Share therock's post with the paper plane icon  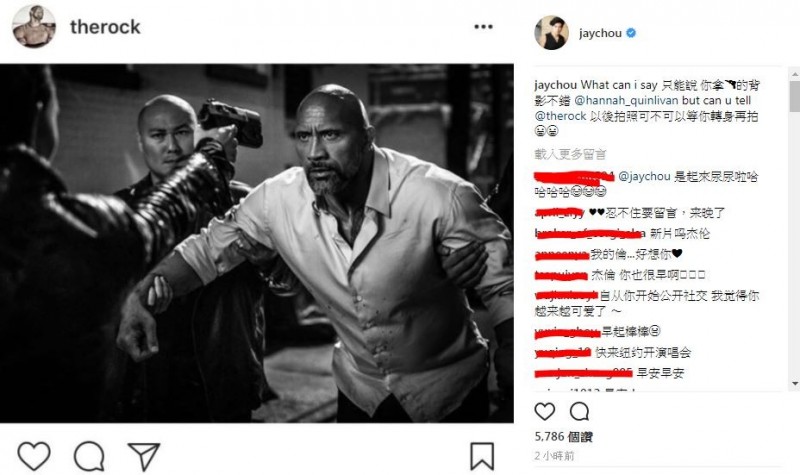[144, 456]
